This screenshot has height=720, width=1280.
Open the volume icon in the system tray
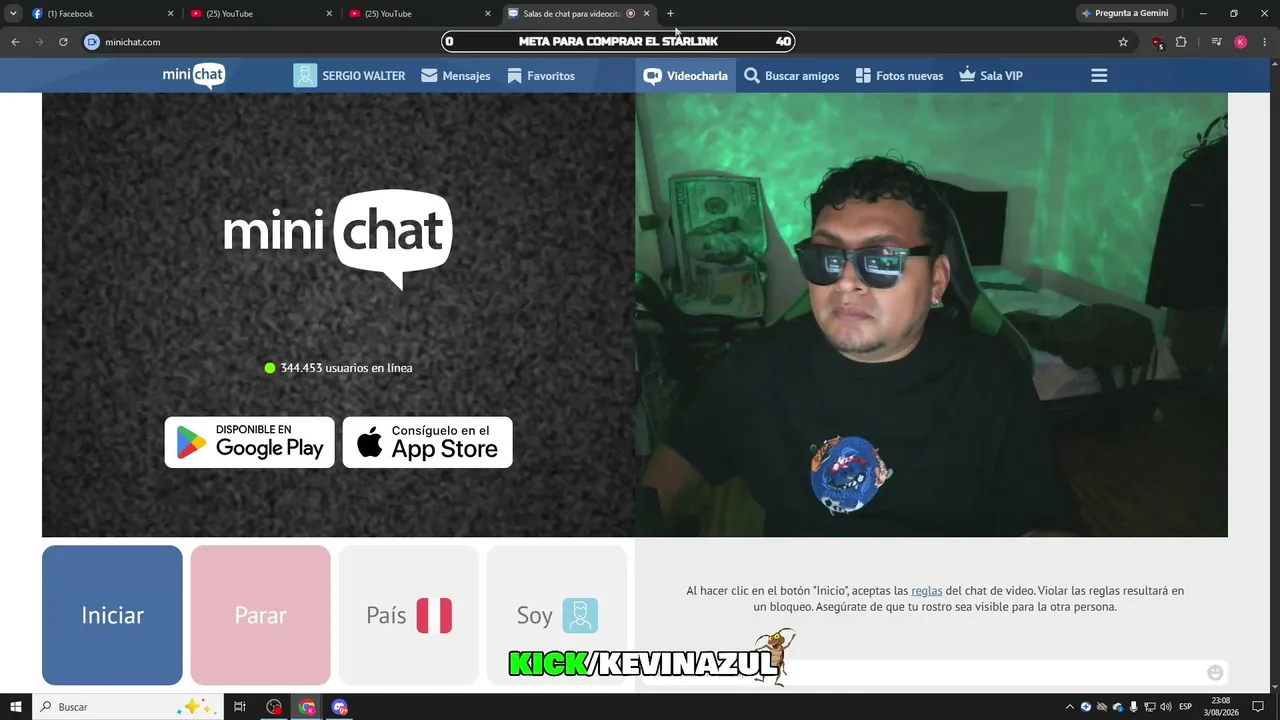(1166, 707)
